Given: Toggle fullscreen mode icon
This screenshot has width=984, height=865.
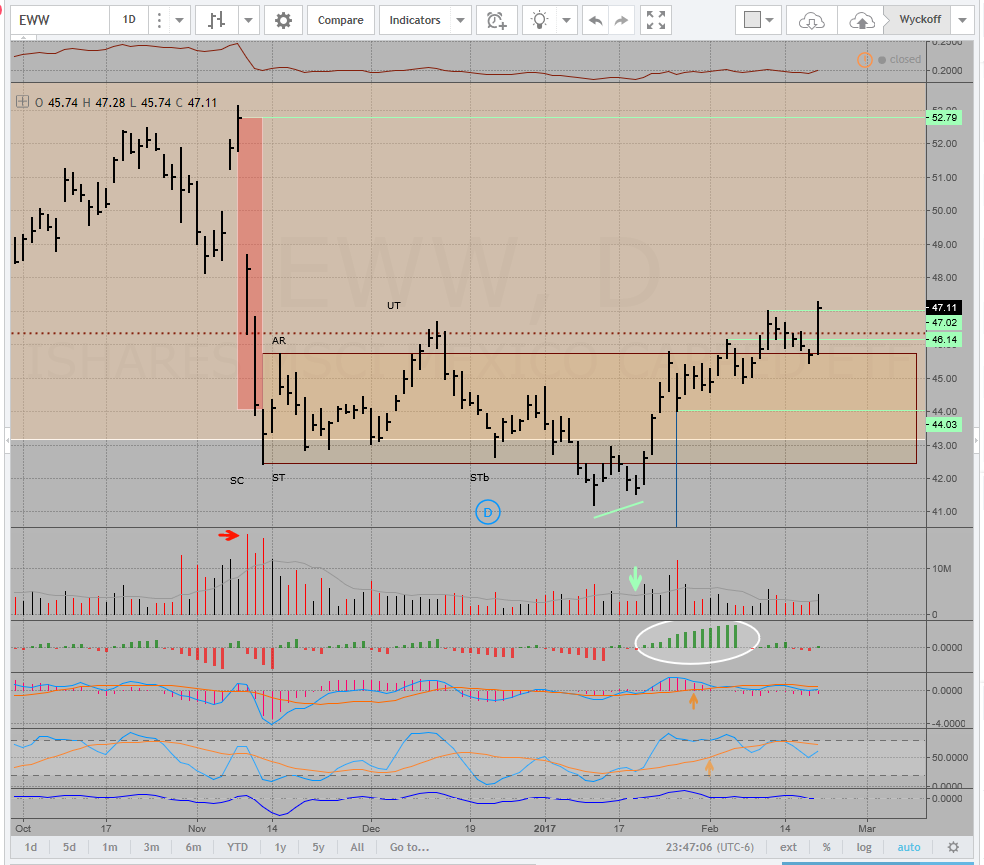Looking at the screenshot, I should pos(656,20).
